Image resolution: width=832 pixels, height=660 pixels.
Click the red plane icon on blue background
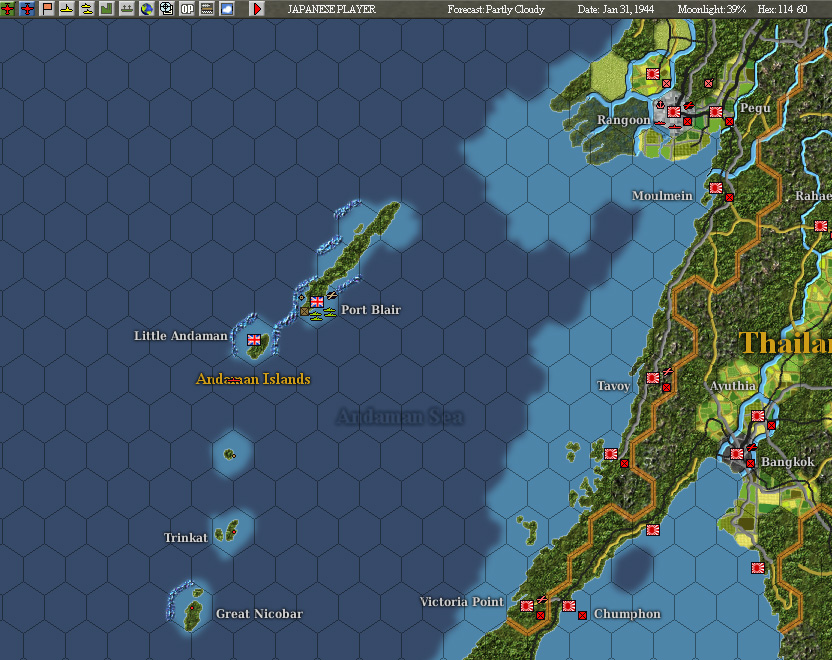27,8
